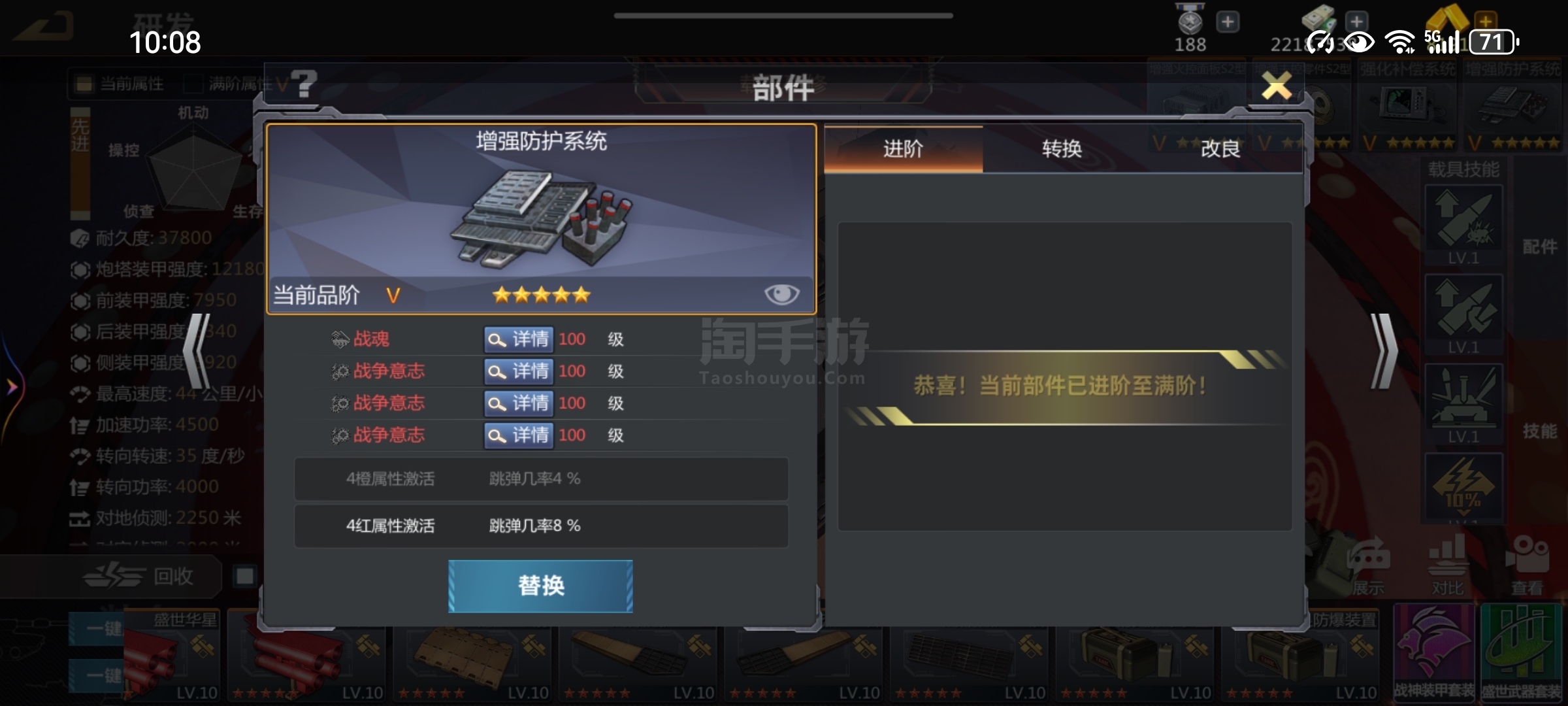Click the 替换 replace button
The width and height of the screenshot is (1568, 706).
tap(540, 586)
